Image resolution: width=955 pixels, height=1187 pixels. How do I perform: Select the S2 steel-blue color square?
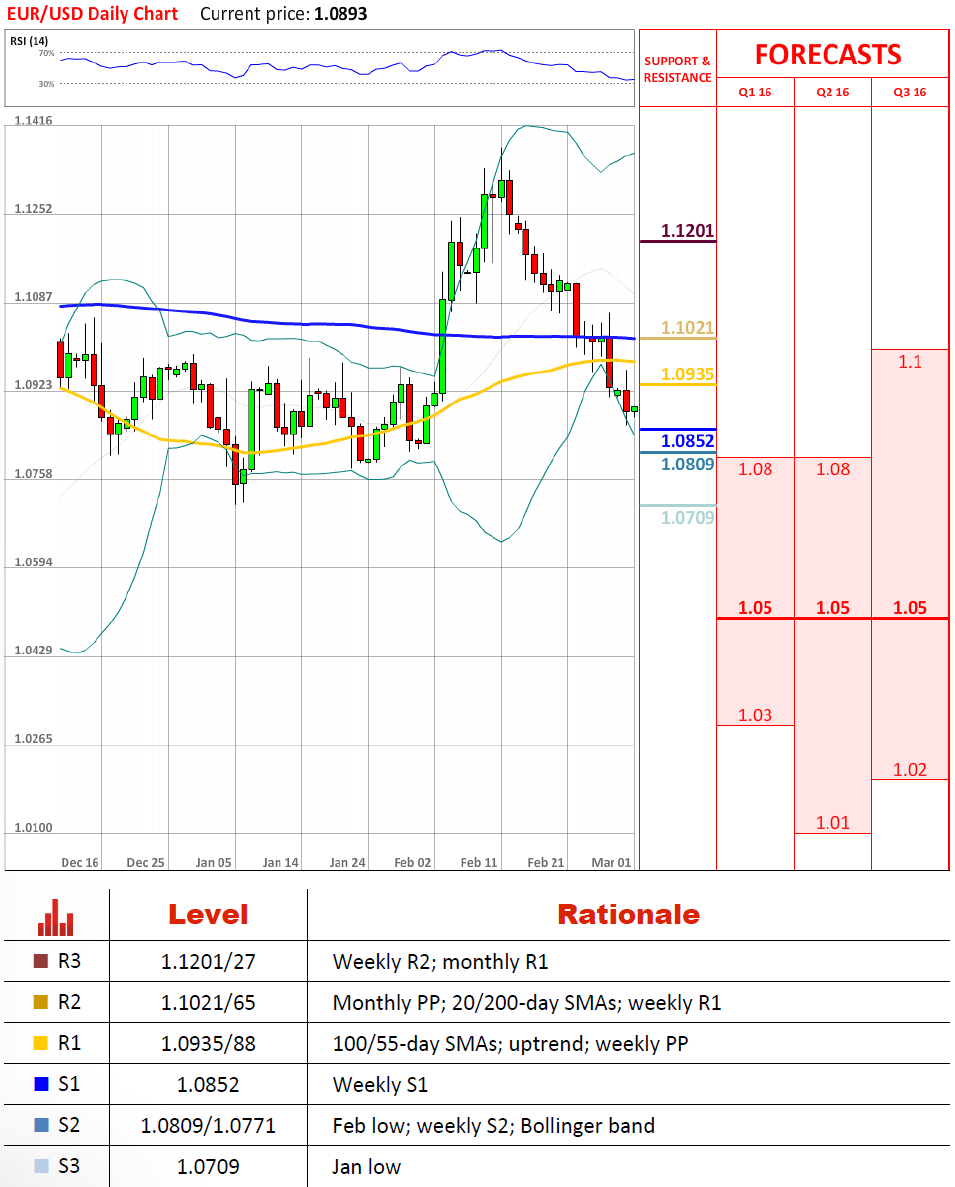pyautogui.click(x=41, y=1124)
